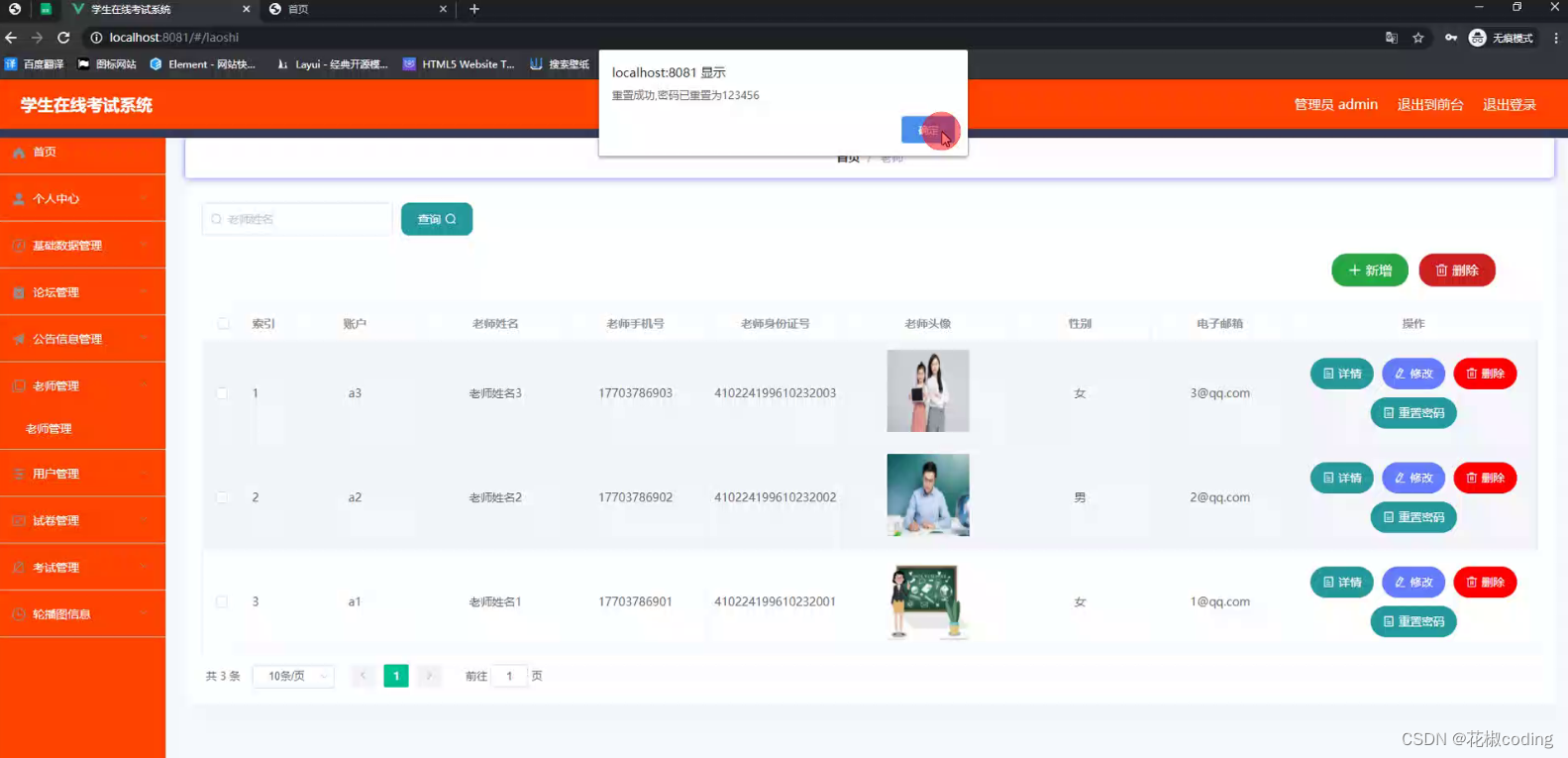Expand the 个人中心 sidebar menu
This screenshot has height=758, width=1568.
pos(82,198)
